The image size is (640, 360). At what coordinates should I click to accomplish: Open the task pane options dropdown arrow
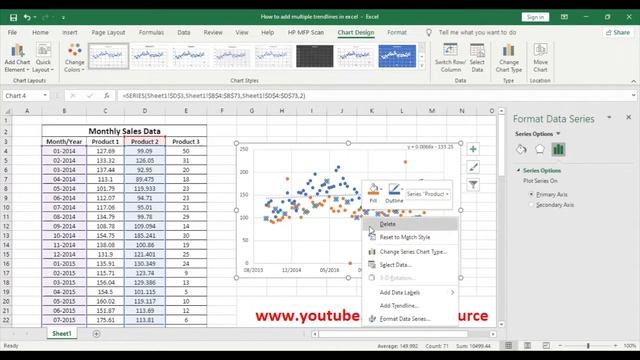(x=609, y=118)
